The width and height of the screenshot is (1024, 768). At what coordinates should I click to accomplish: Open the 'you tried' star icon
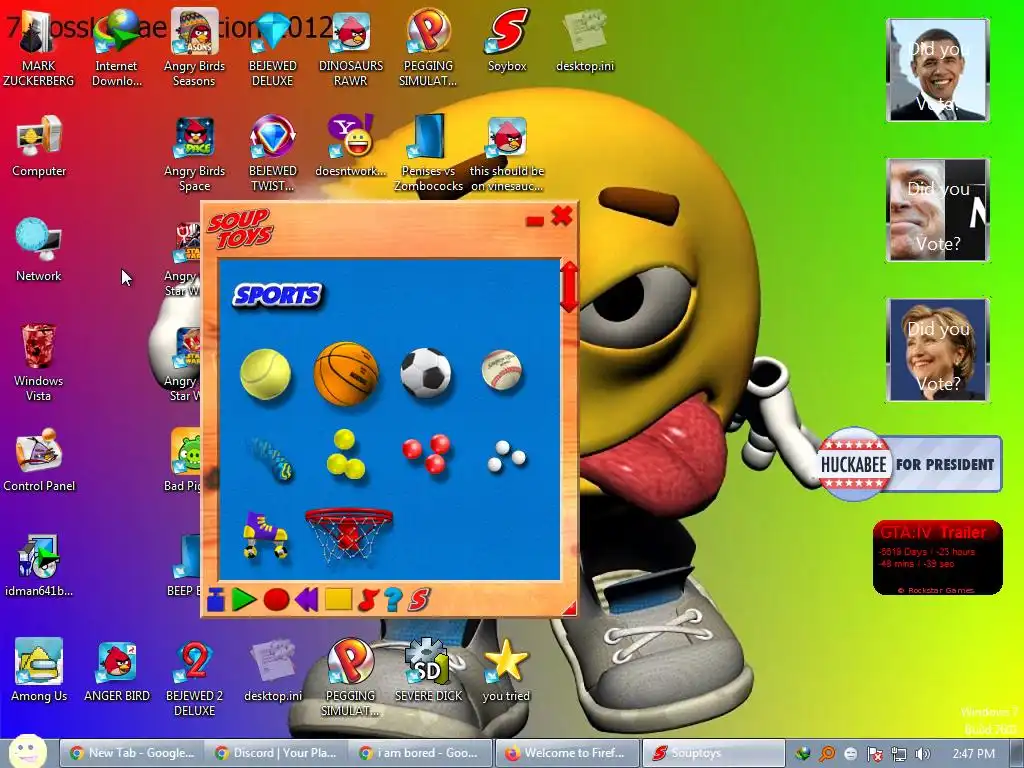(x=506, y=671)
